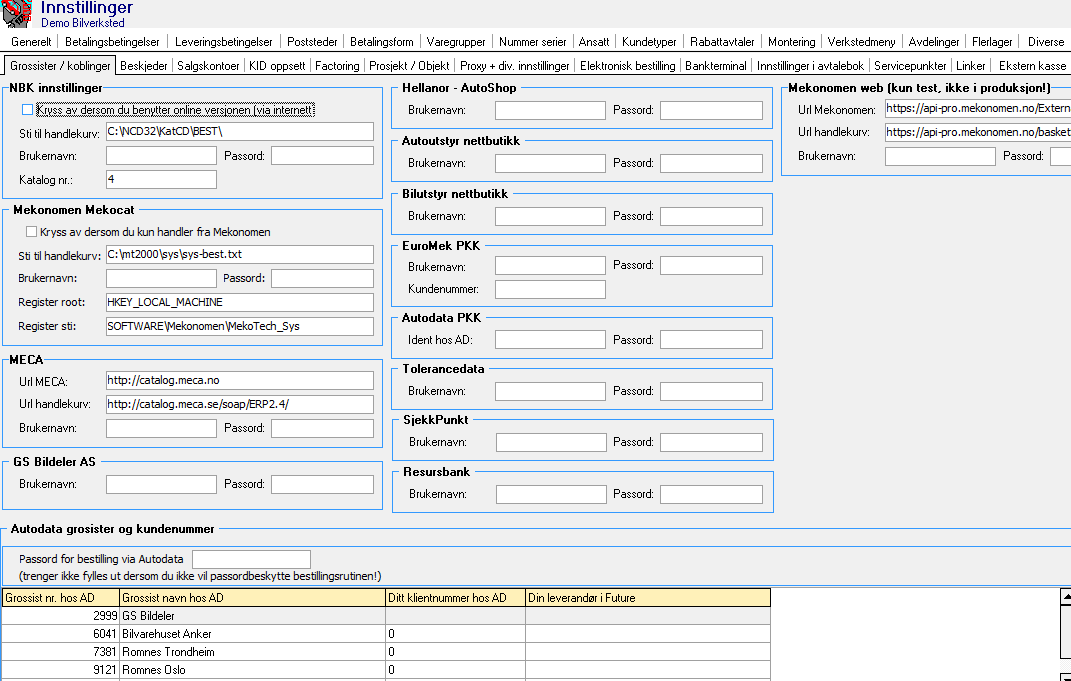This screenshot has height=681, width=1071.
Task: Switch to the Betalingsbetingelser tab
Action: [x=113, y=42]
